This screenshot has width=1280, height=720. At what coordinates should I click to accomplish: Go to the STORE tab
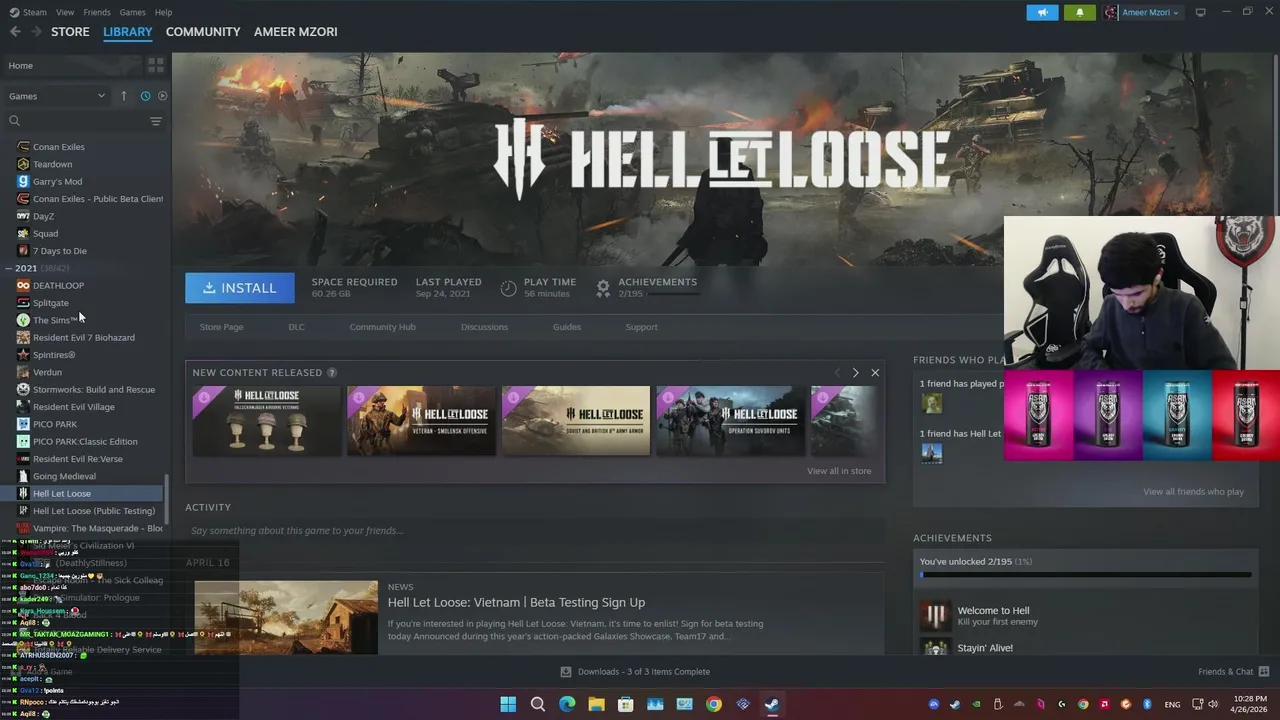pos(70,32)
